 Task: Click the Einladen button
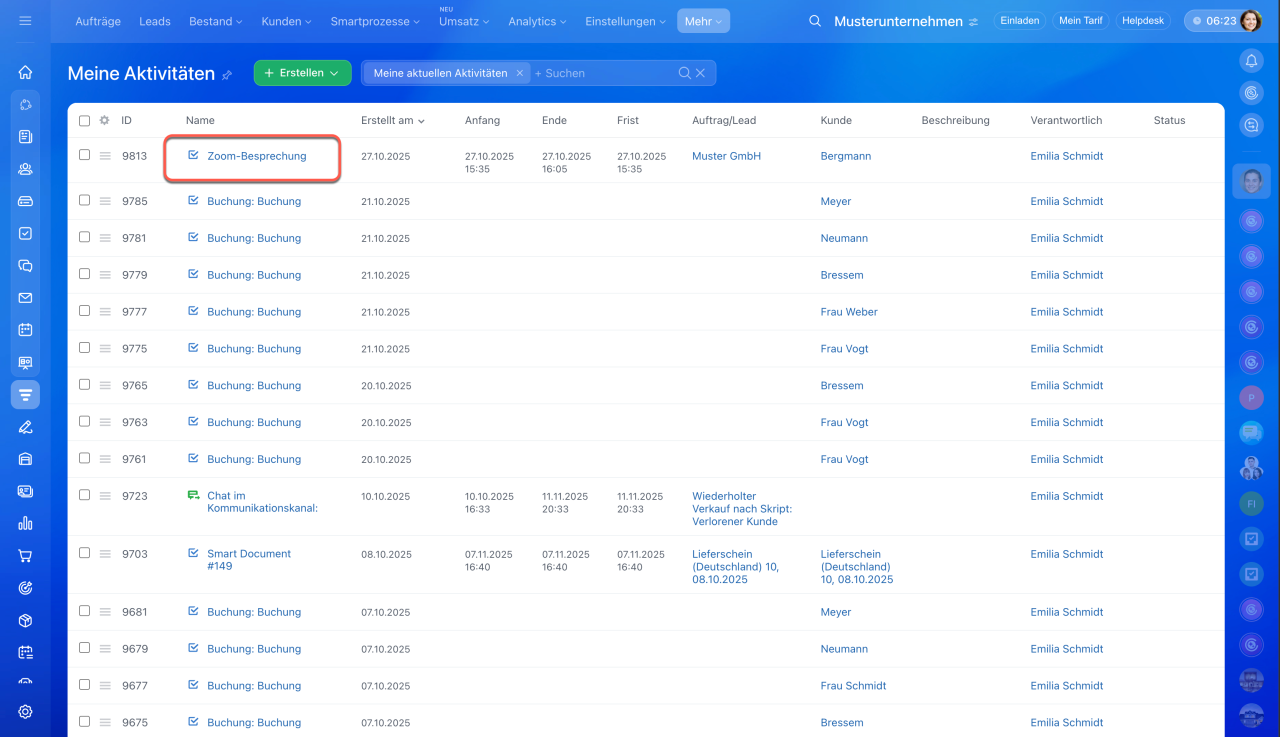click(1020, 21)
